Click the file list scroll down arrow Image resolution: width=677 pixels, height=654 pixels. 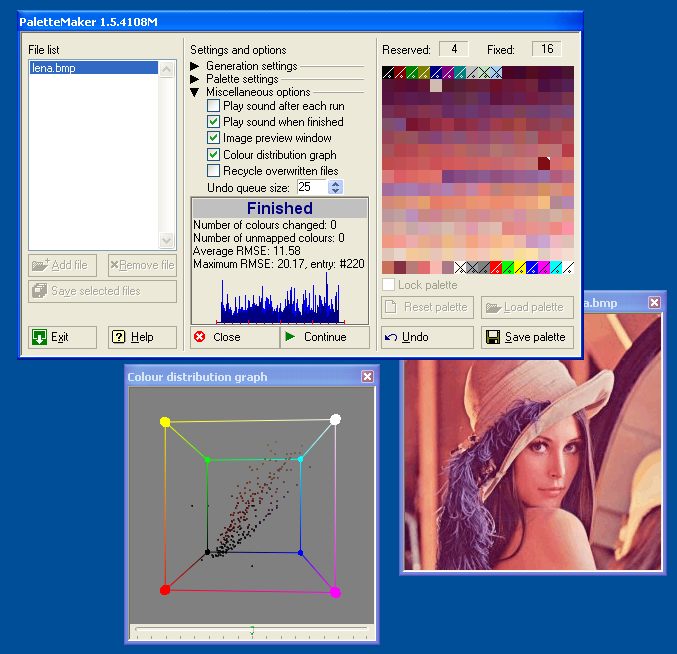click(167, 240)
